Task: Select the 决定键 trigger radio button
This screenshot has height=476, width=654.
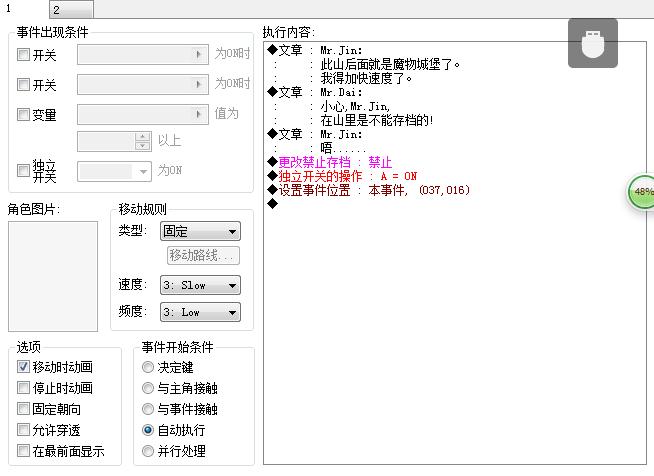Action: (148, 367)
